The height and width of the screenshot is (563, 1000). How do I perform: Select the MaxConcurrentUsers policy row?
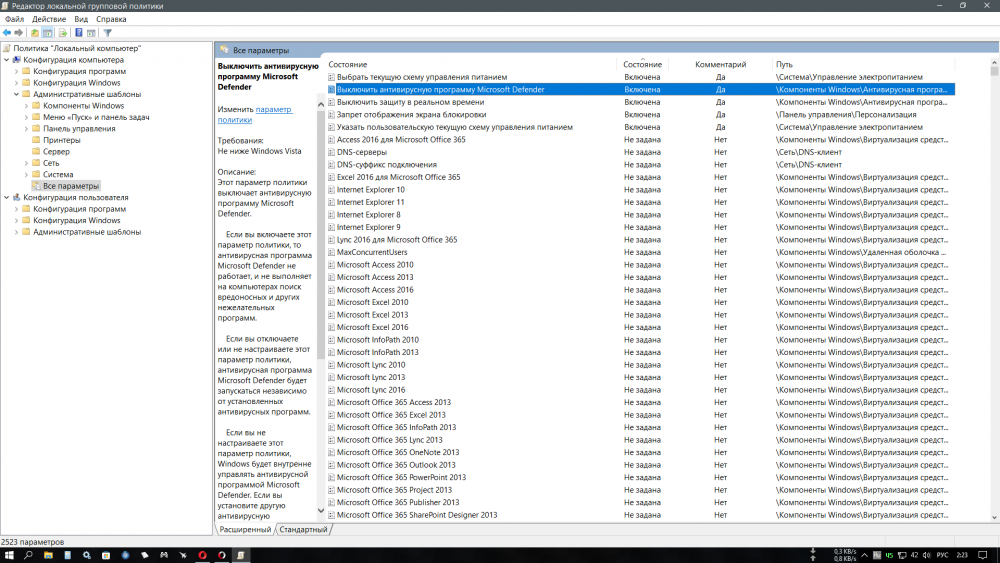click(x=640, y=252)
